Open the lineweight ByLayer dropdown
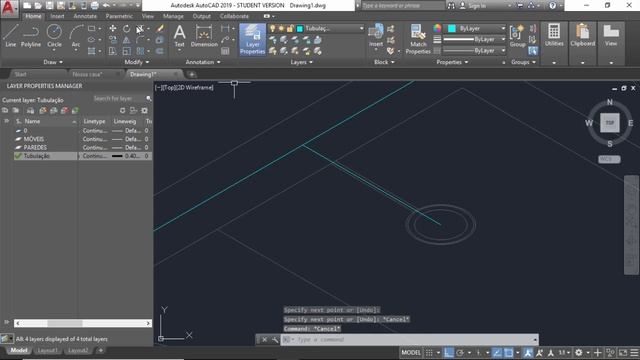This screenshot has height=360, width=640. (x=503, y=40)
